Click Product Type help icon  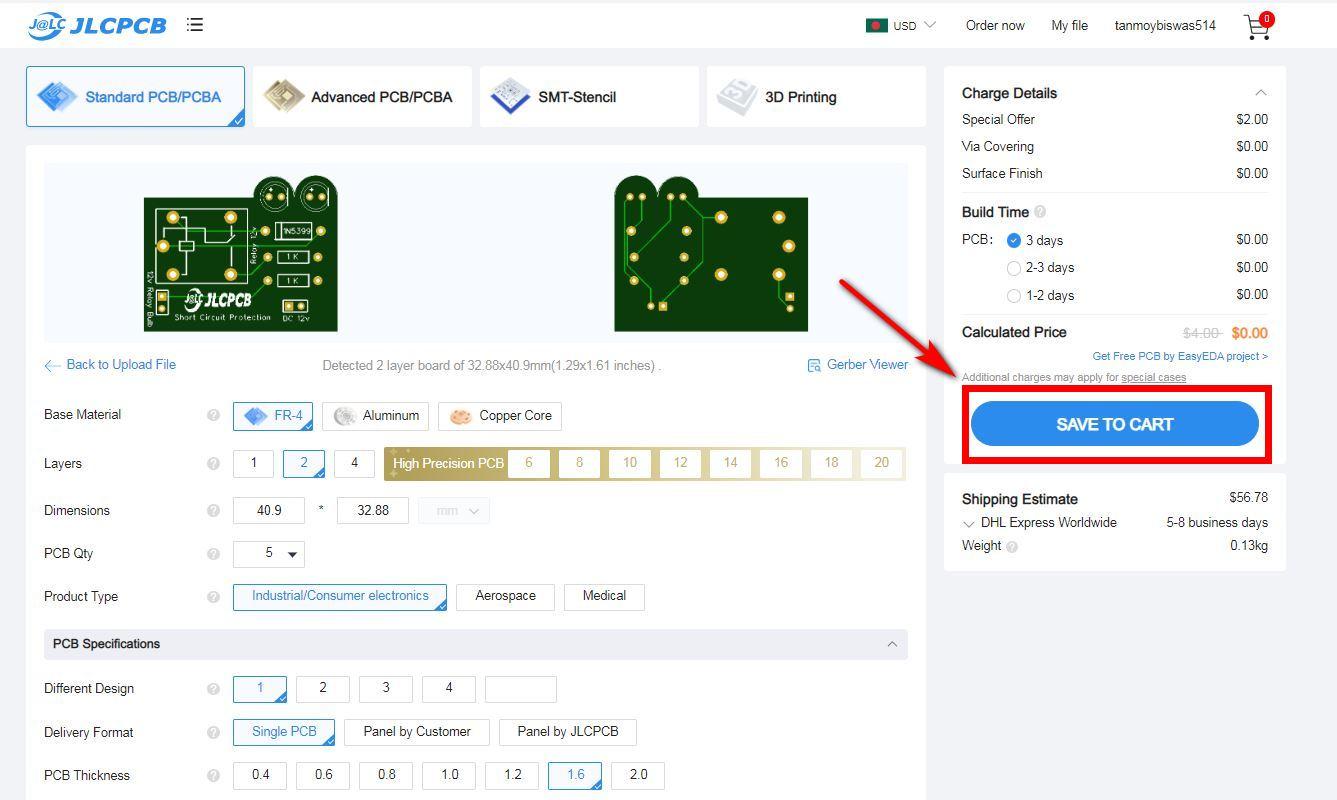pos(213,597)
